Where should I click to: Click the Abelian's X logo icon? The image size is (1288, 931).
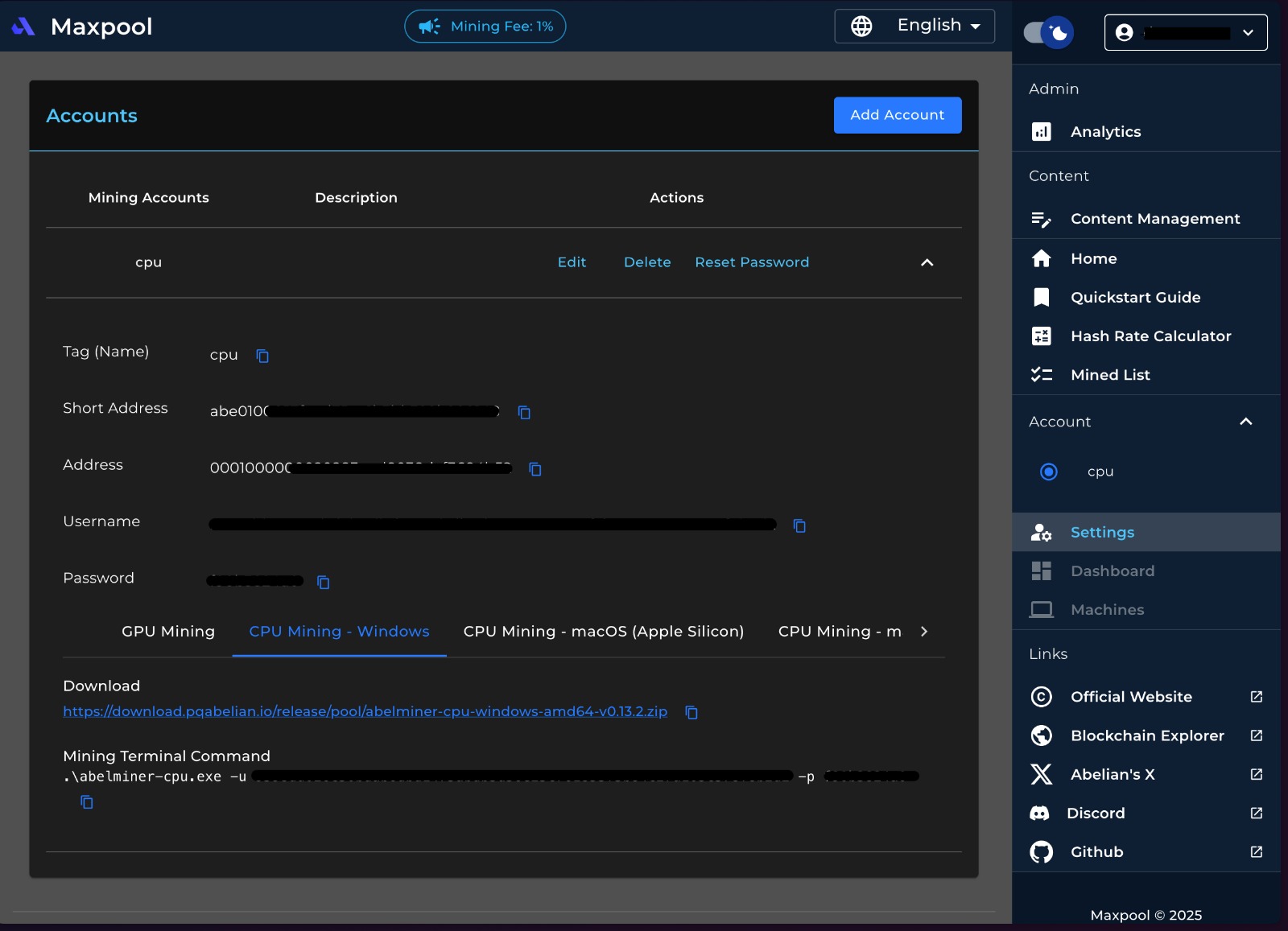[x=1042, y=774]
